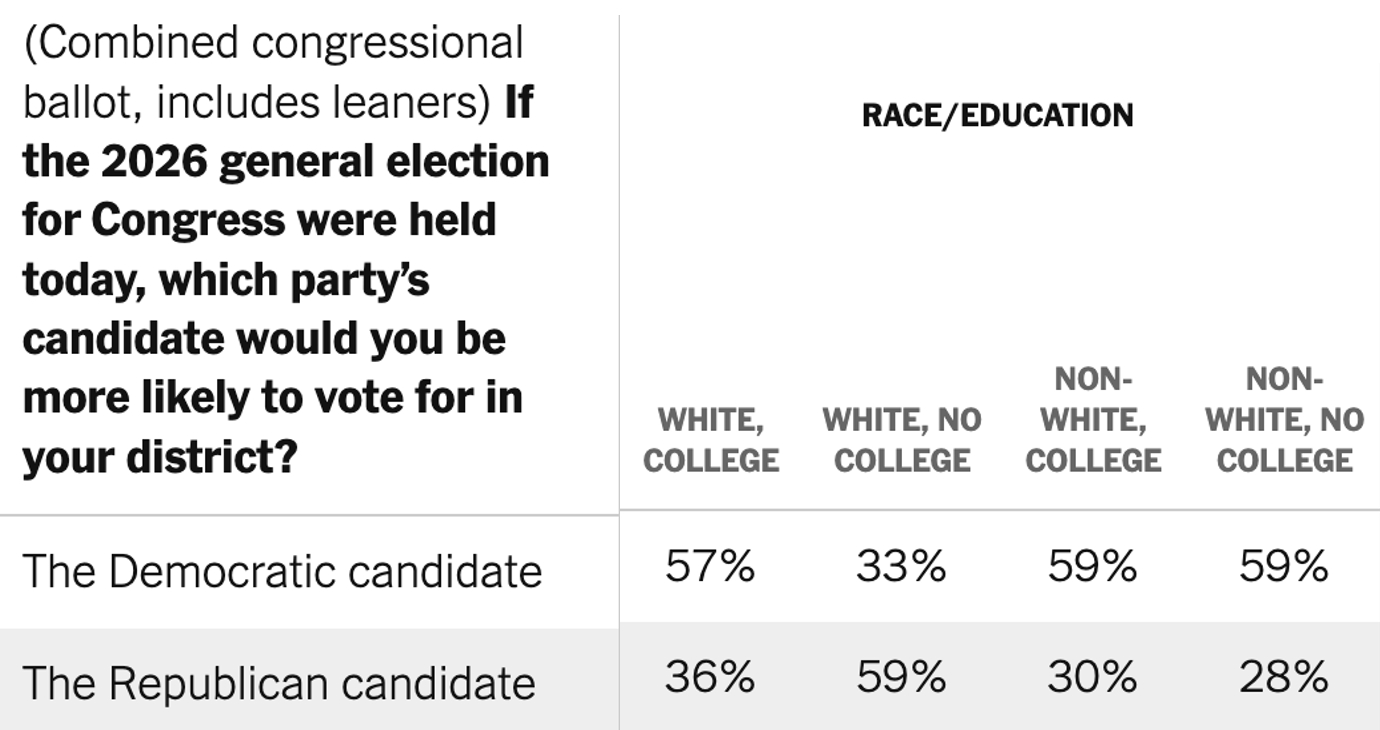Click the "your district?" question ending
This screenshot has height=730, width=1380.
[160, 457]
